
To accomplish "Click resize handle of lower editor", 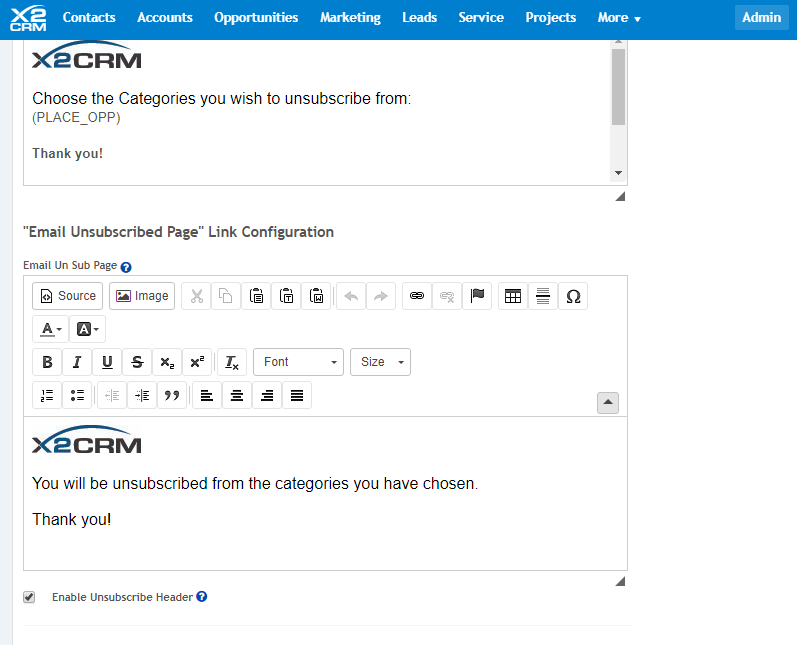I will click(x=620, y=581).
